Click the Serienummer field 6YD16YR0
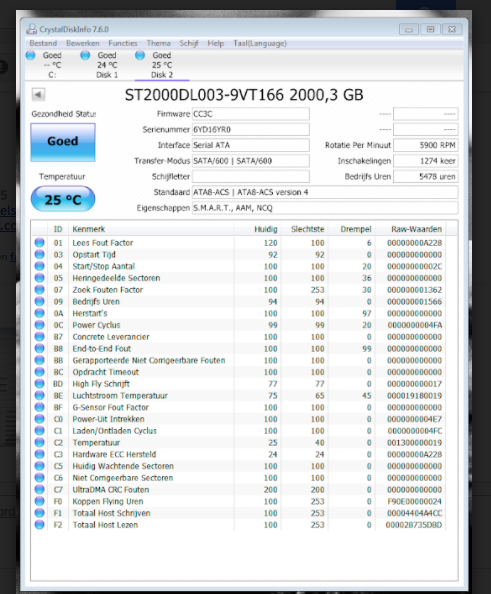491x594 pixels. click(x=250, y=130)
